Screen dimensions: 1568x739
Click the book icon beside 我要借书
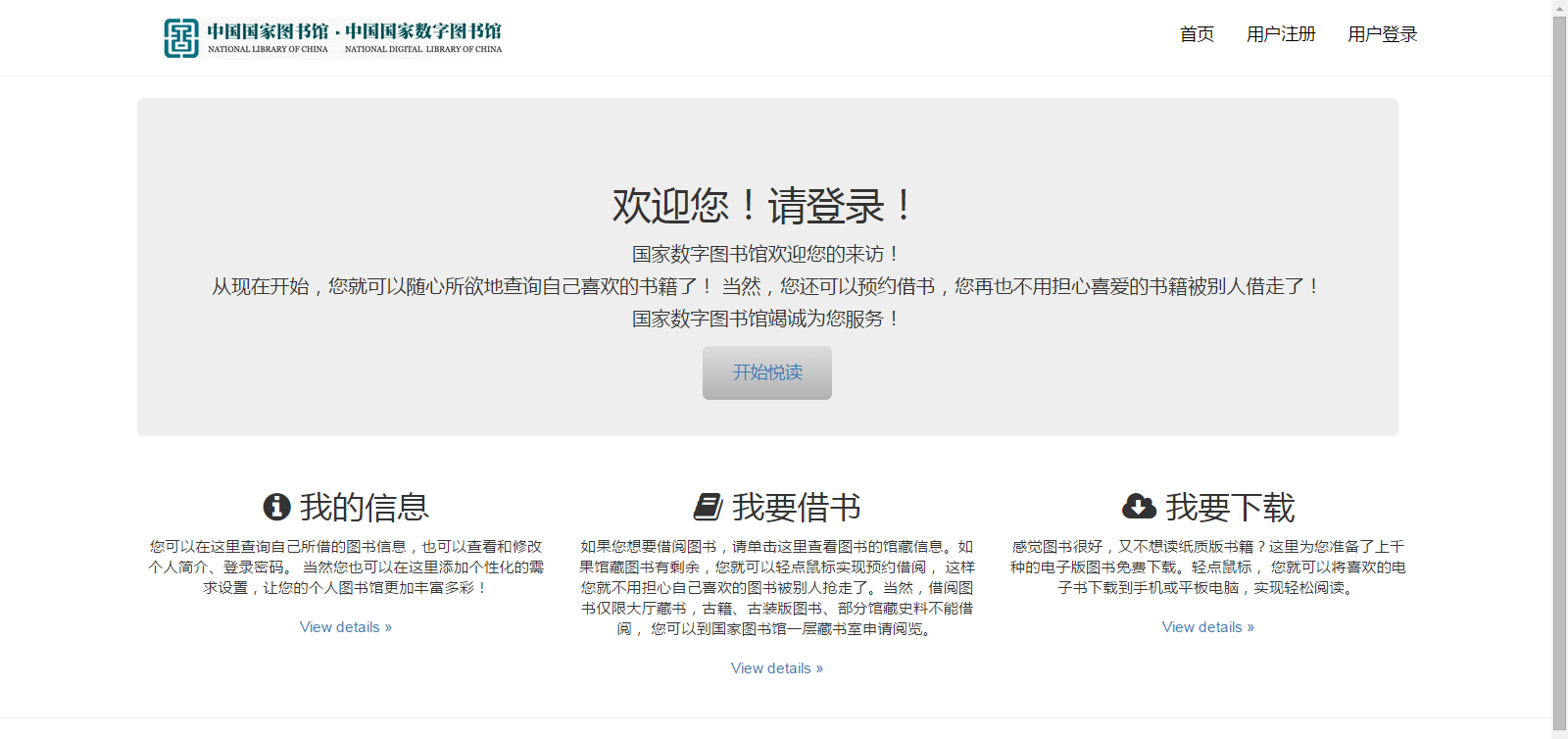[x=708, y=507]
